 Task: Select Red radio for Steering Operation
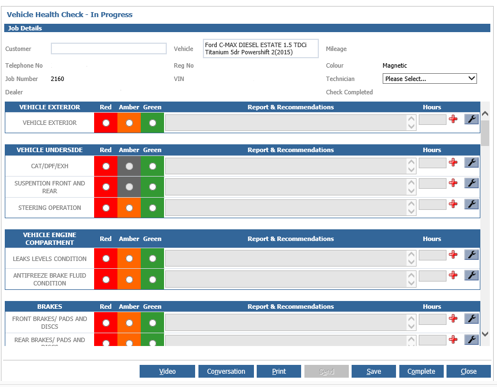pos(106,208)
